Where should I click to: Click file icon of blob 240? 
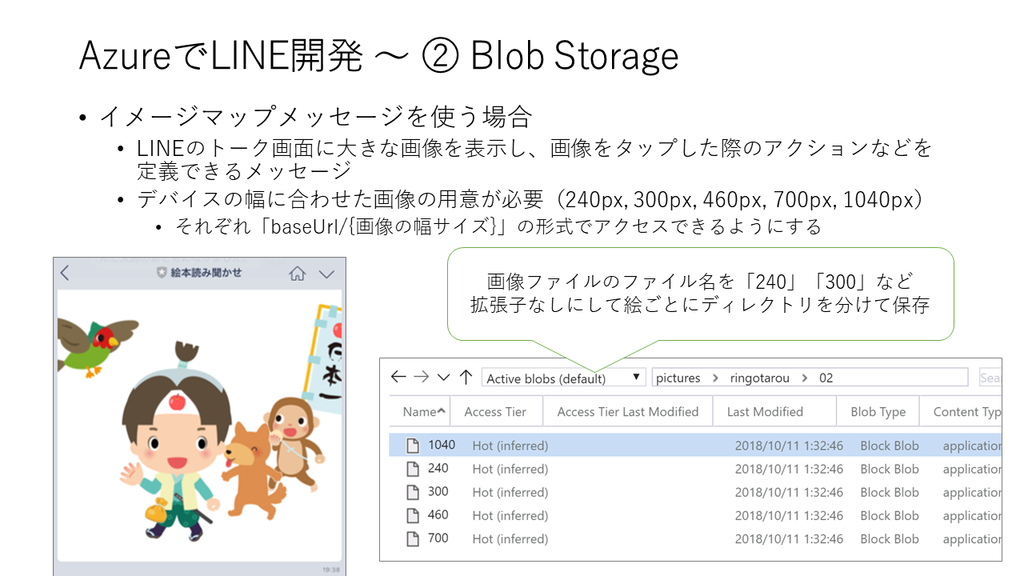[x=412, y=469]
